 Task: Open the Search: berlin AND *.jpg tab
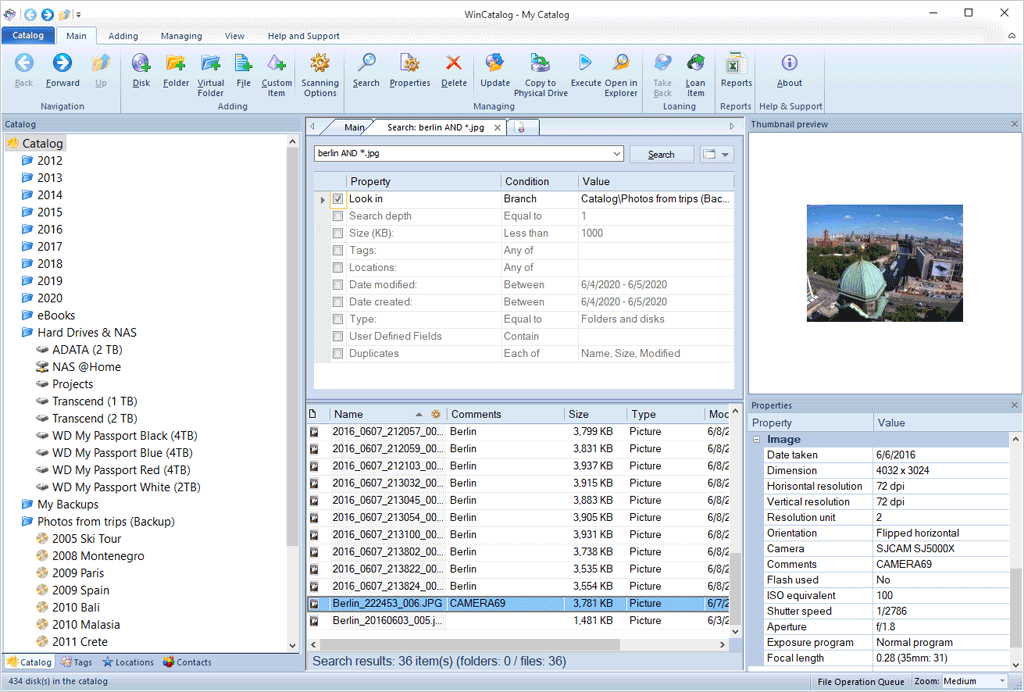pos(440,127)
